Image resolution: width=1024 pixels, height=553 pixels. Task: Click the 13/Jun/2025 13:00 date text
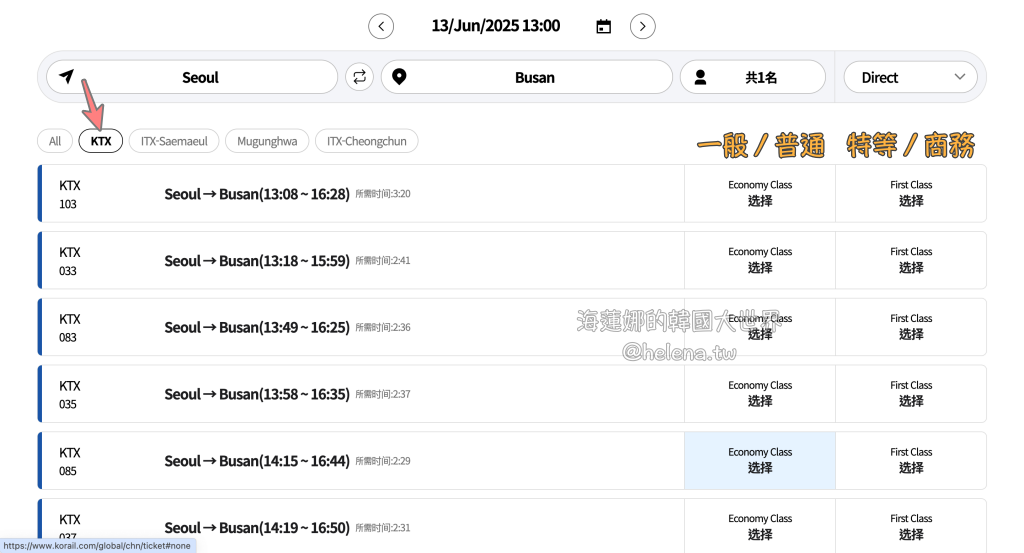[496, 26]
